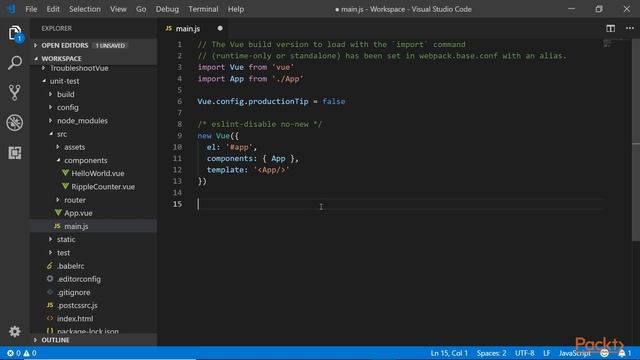Click the unsaved dot on main.js tab
The height and width of the screenshot is (360, 640).
tap(220, 28)
